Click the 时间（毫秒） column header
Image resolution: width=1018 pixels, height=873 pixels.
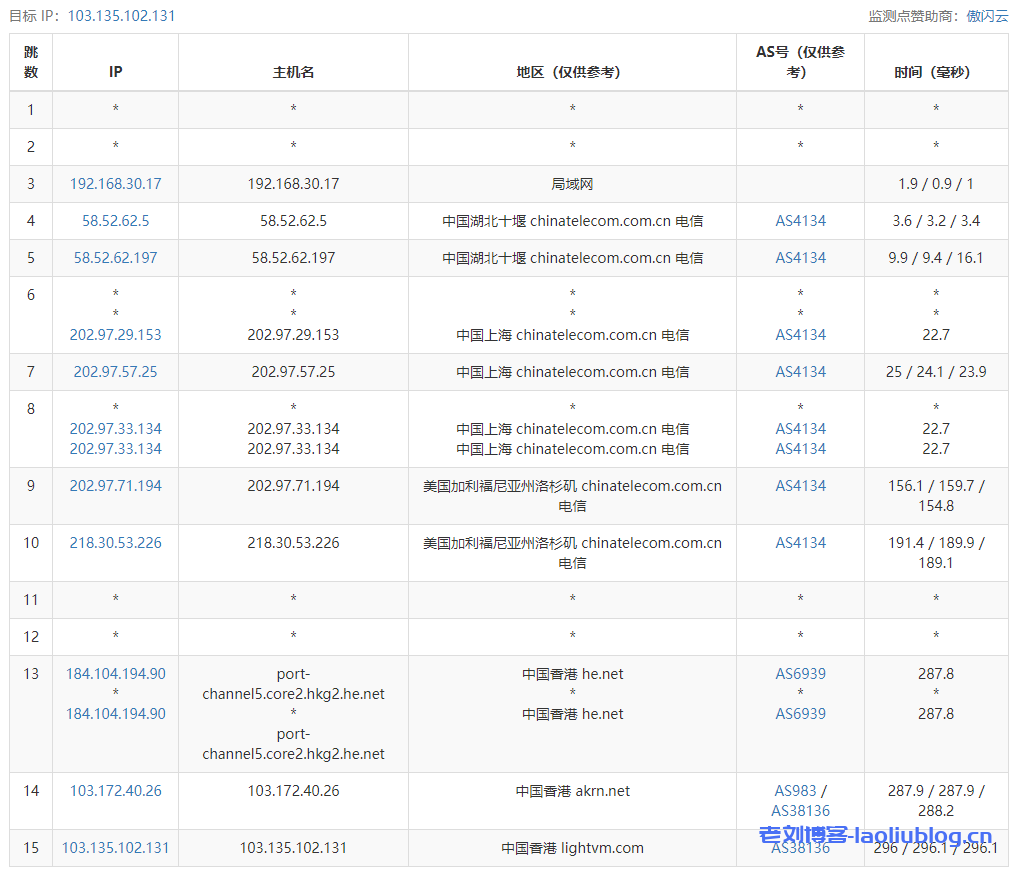click(x=935, y=72)
